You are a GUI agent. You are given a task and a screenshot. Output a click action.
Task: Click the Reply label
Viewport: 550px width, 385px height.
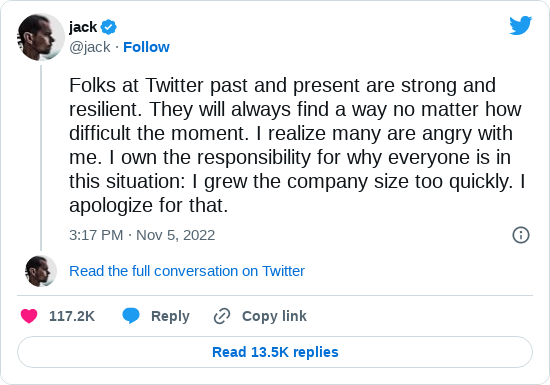click(170, 316)
